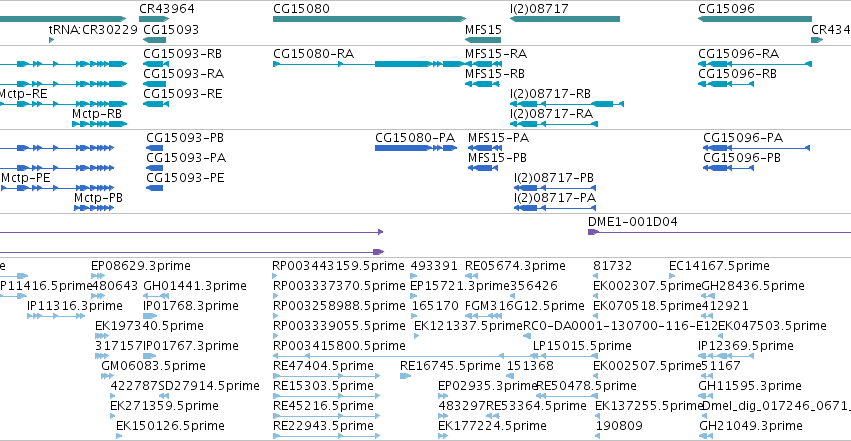Image resolution: width=851 pixels, height=441 pixels.
Task: Select EST GH21049.3prime
Action: [x=751, y=426]
